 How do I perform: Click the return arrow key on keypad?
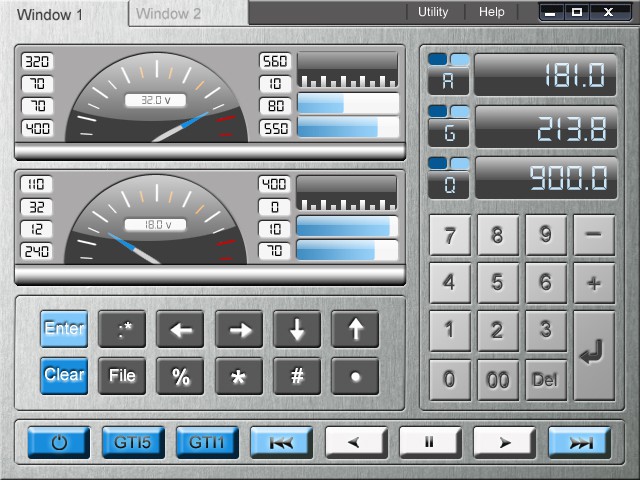(x=594, y=354)
